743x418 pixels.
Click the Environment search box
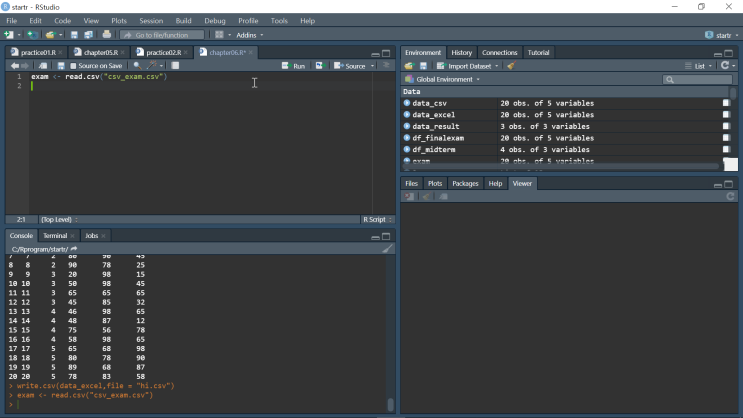pyautogui.click(x=698, y=80)
